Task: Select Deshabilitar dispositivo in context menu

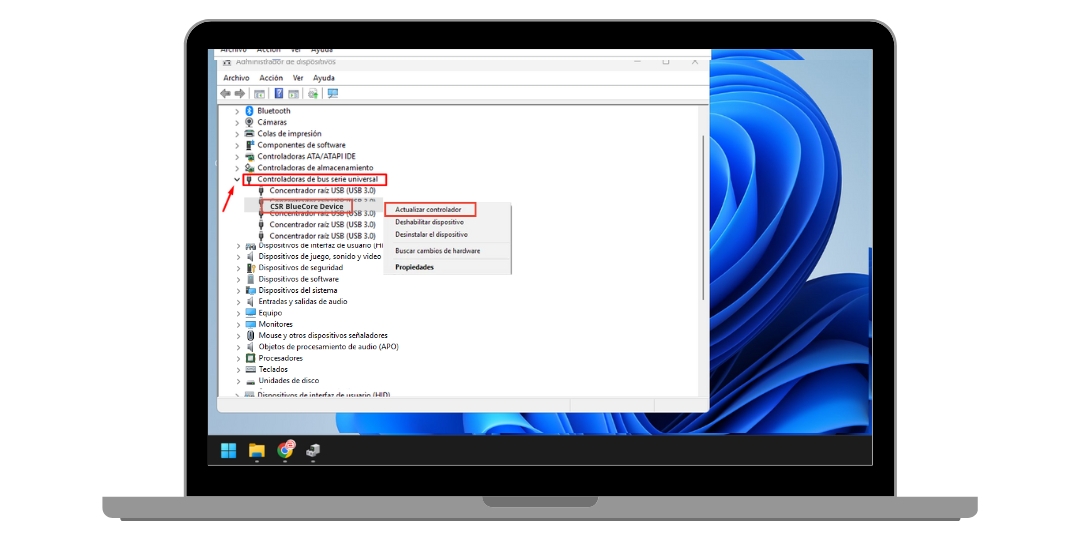Action: [x=429, y=222]
